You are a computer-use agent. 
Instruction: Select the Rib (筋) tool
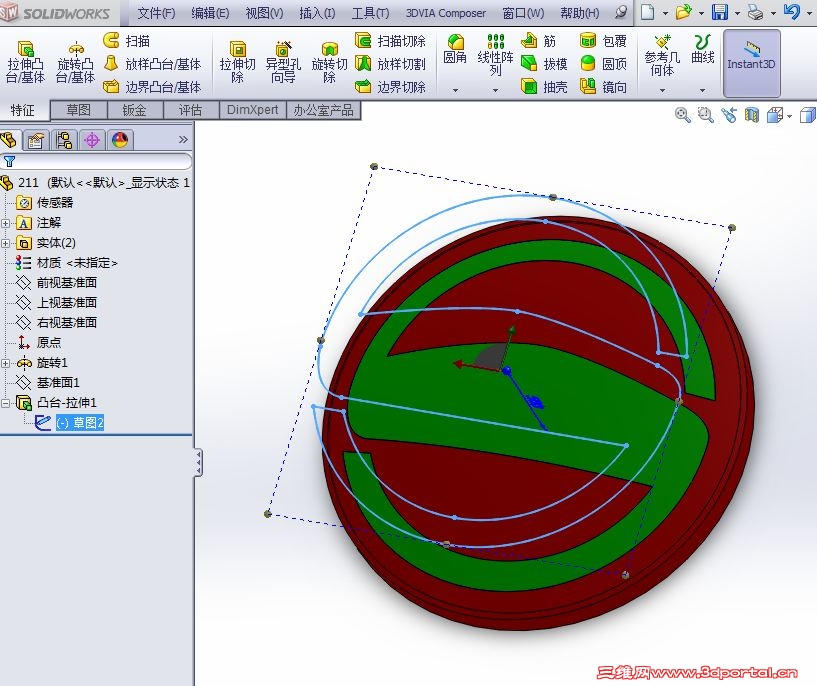coord(538,41)
